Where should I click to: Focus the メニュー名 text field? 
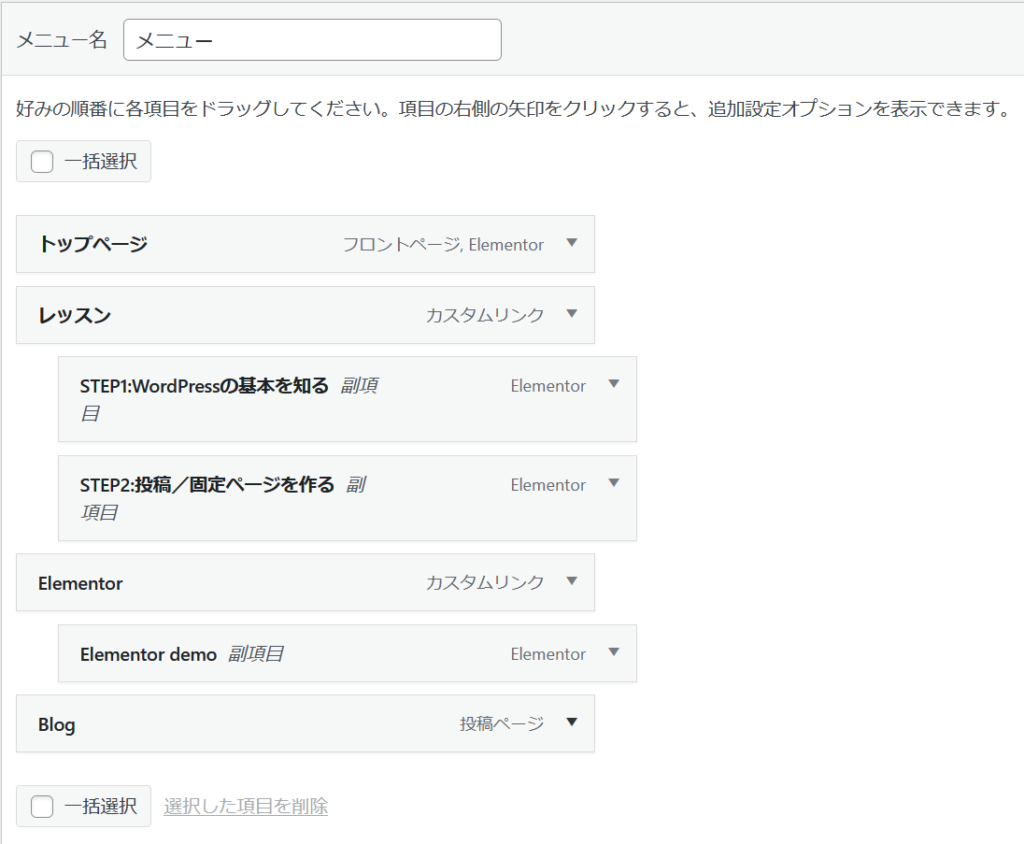312,40
